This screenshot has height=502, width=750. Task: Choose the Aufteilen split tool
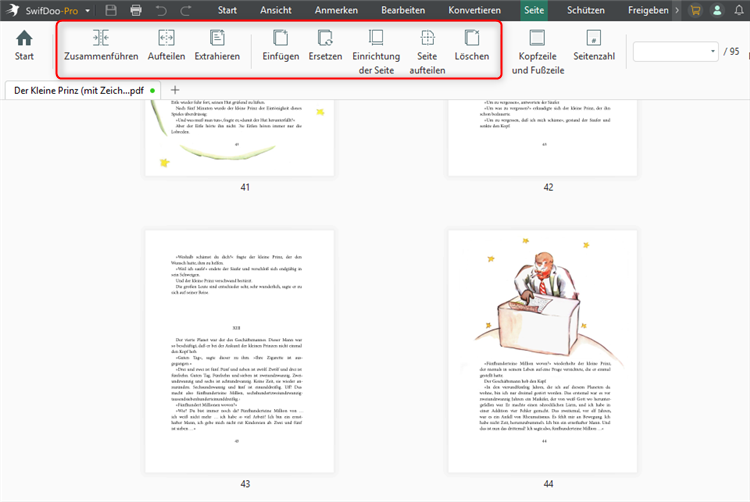(x=166, y=46)
